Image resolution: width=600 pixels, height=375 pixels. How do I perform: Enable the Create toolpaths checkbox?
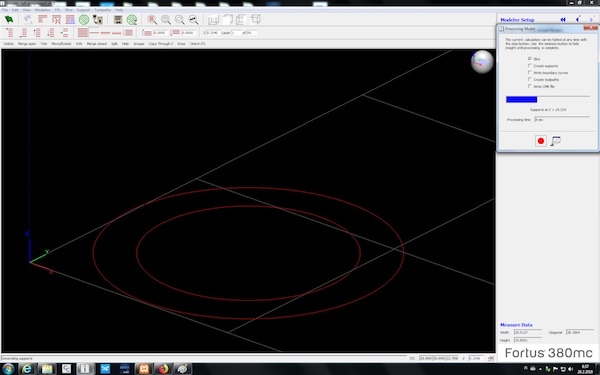pos(530,79)
